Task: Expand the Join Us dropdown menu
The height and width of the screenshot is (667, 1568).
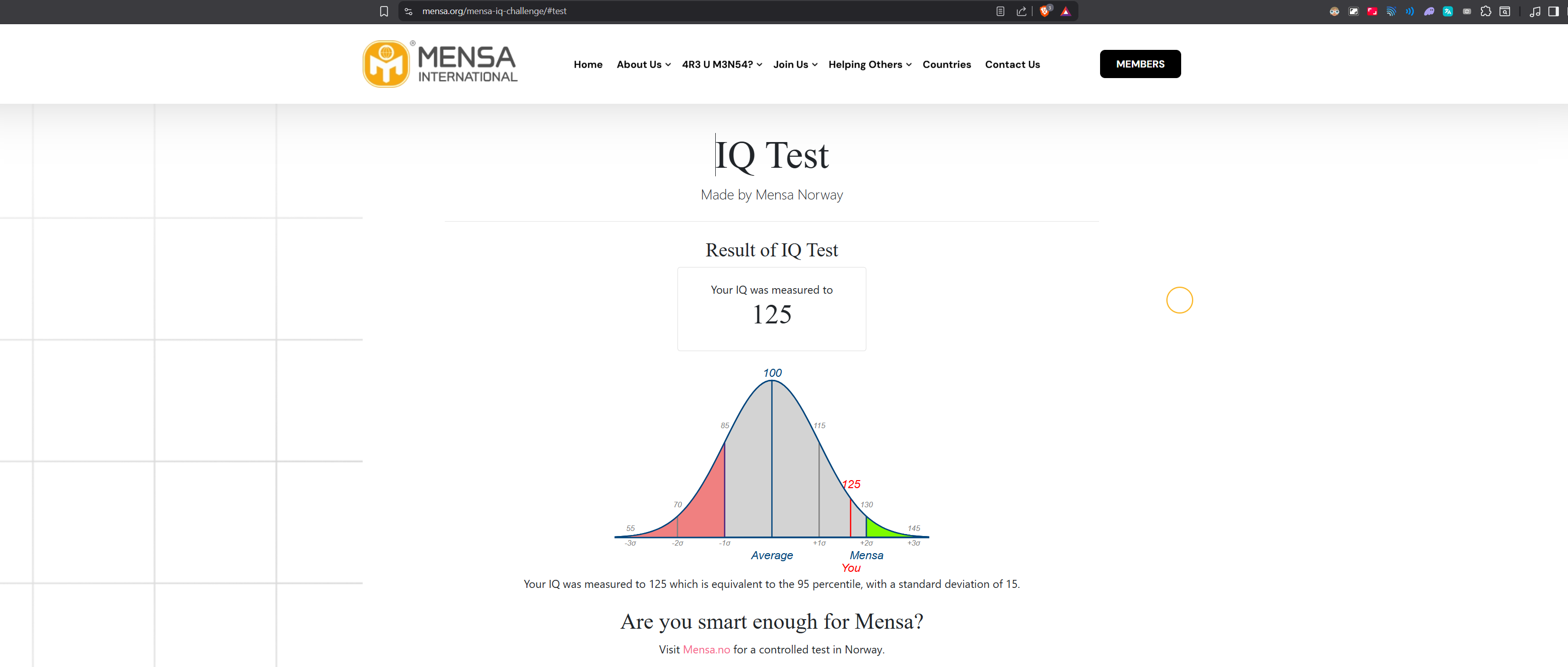Action: point(795,64)
